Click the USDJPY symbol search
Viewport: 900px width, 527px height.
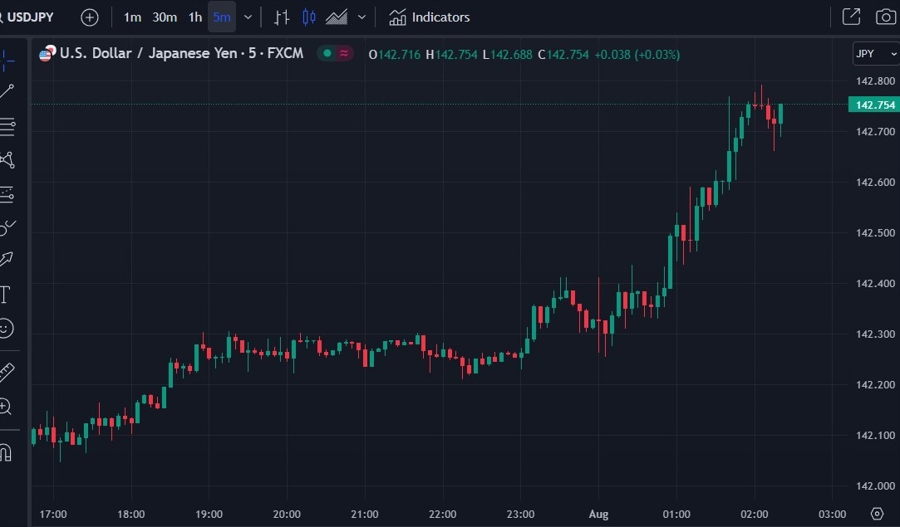[28, 17]
